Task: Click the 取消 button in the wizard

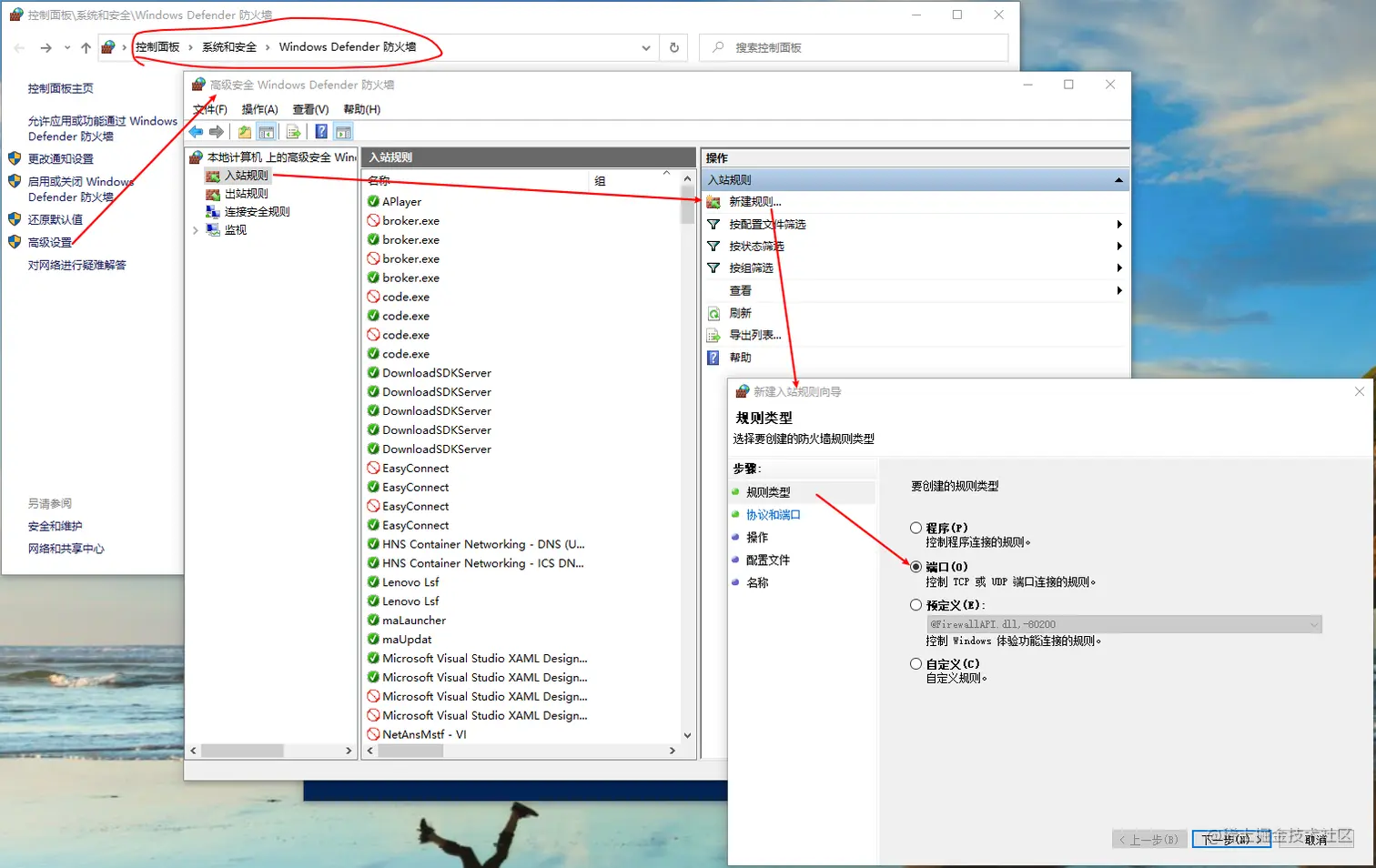Action: pos(1316,839)
